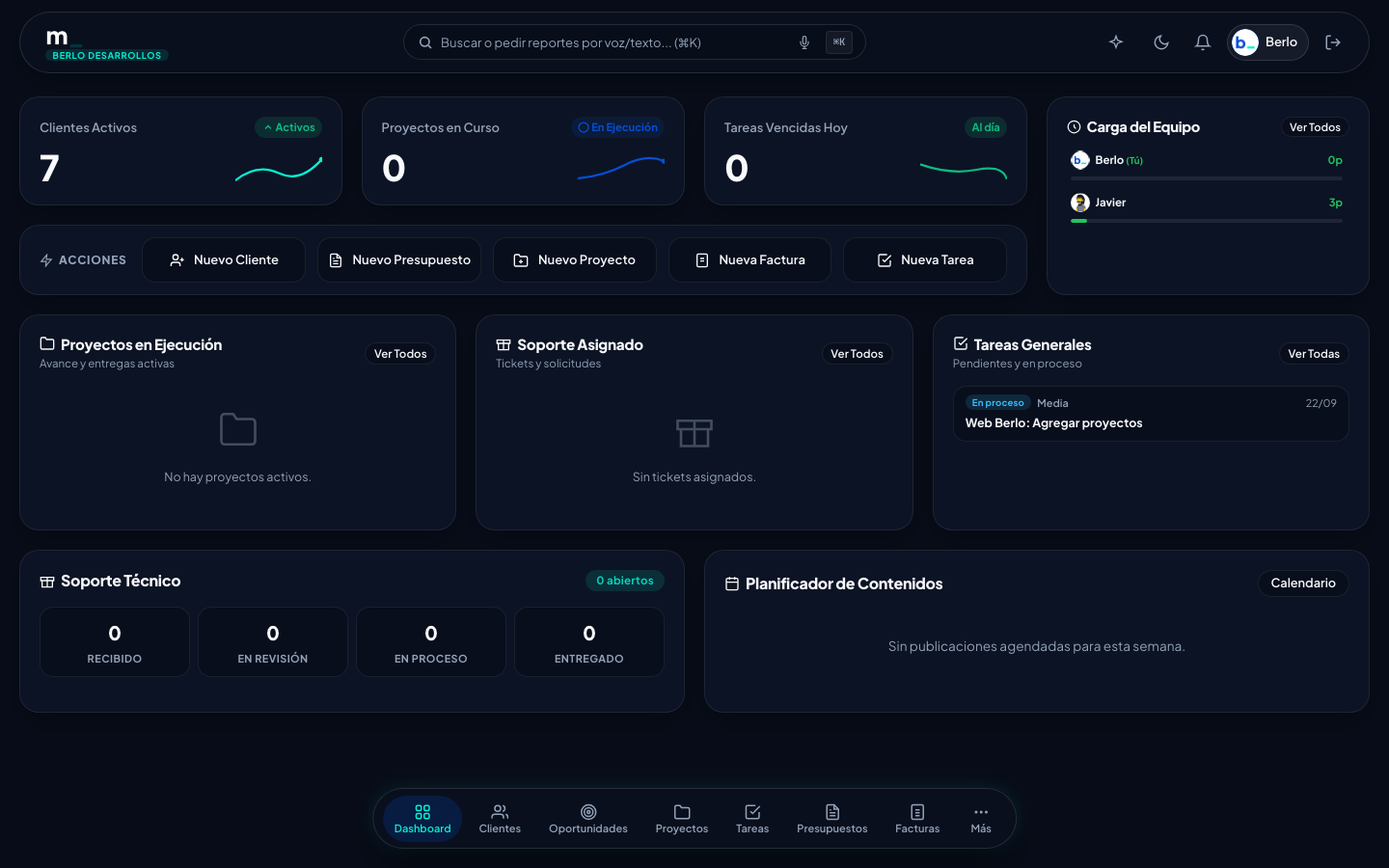
Task: Open the notifications bell
Action: click(1203, 42)
